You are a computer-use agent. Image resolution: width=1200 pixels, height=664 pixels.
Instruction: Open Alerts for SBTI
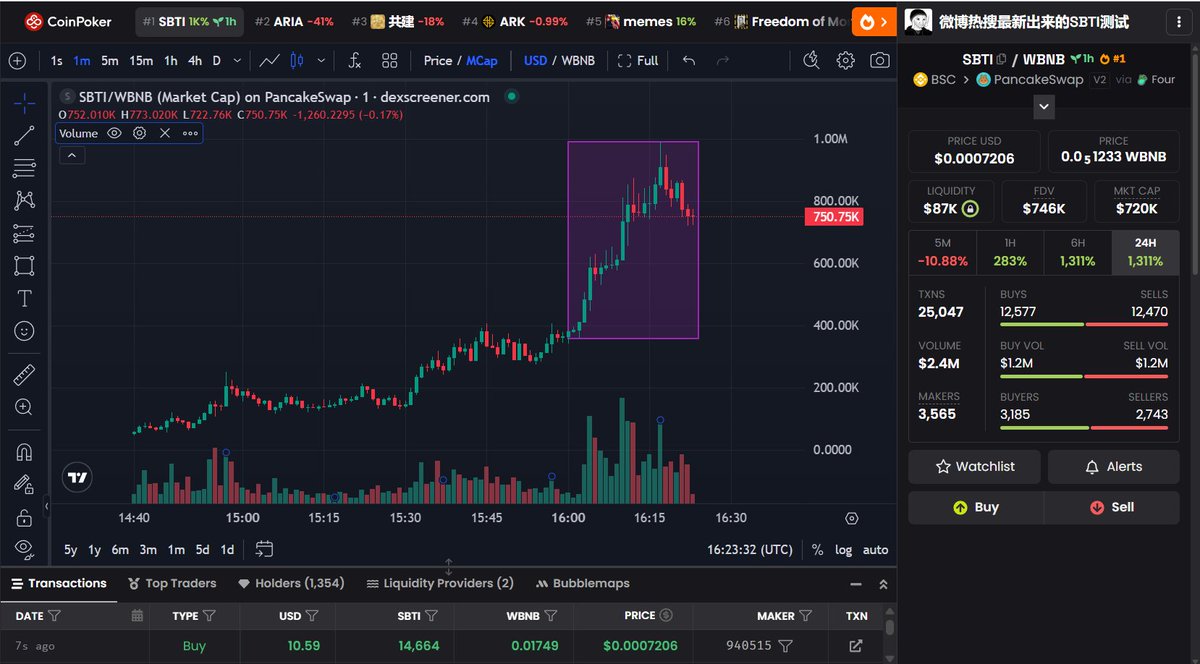pos(1112,466)
